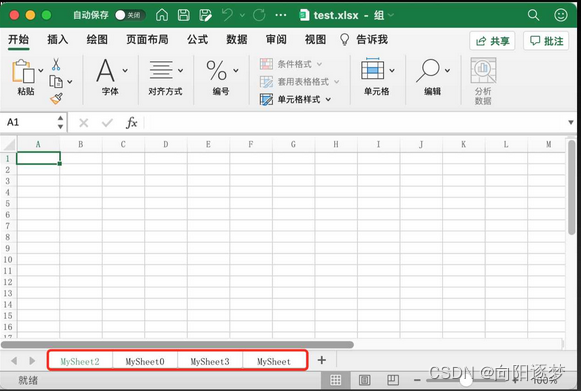
Task: Undo the last action
Action: click(227, 15)
